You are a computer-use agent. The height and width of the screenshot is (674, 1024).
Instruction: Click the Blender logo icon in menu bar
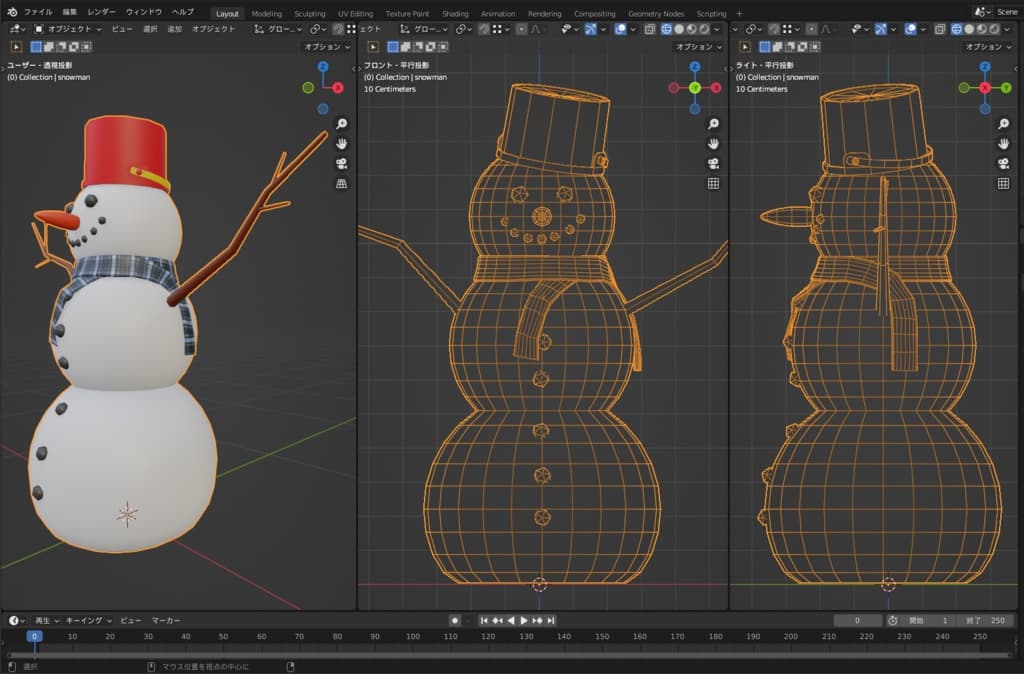click(x=11, y=12)
